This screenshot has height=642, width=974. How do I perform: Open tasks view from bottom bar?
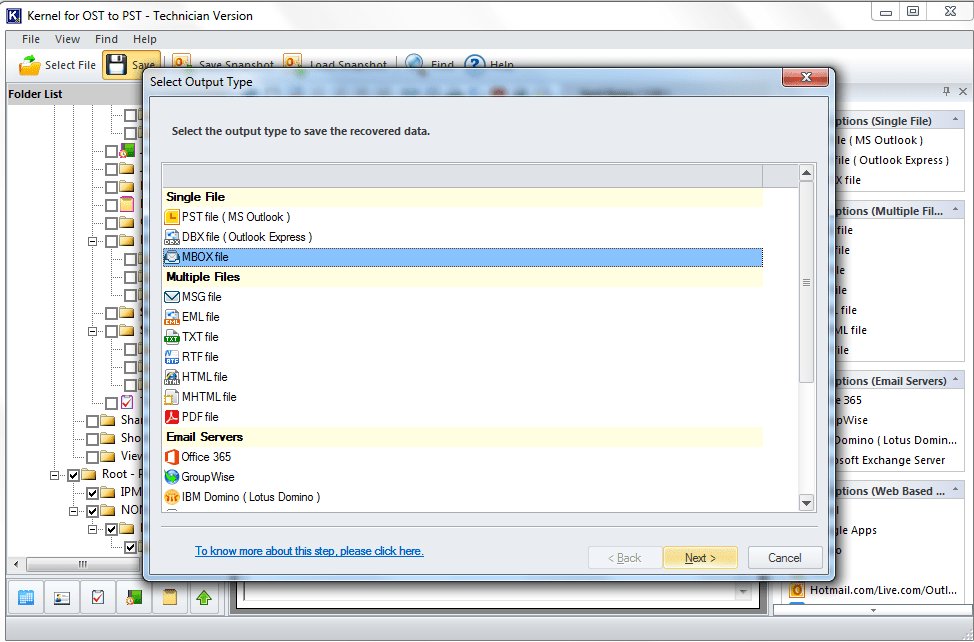(x=98, y=597)
